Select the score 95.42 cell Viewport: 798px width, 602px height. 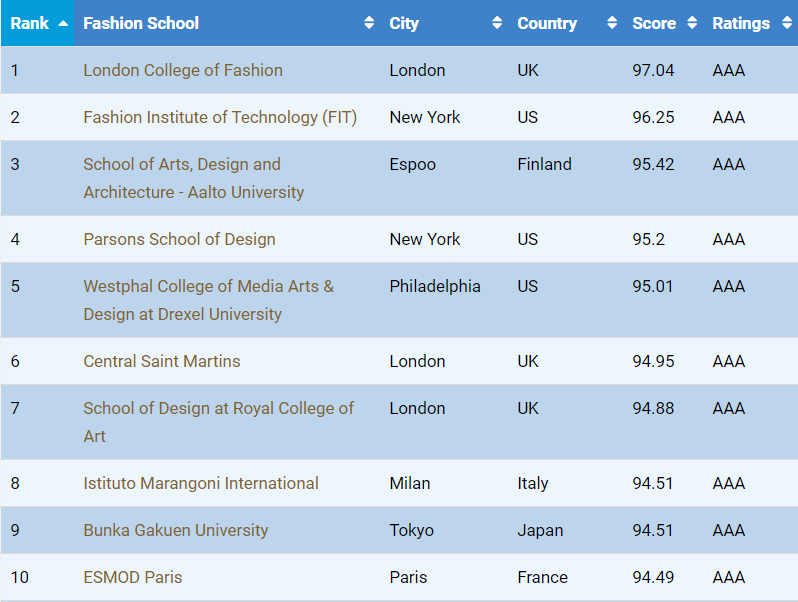(653, 164)
